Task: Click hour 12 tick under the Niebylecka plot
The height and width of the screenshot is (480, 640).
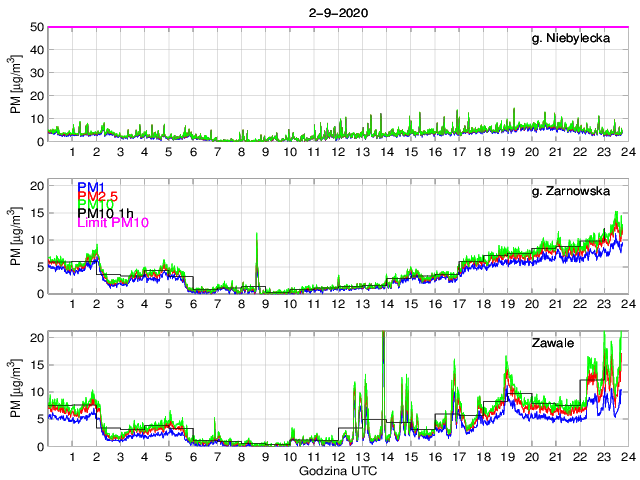Action: point(338,152)
